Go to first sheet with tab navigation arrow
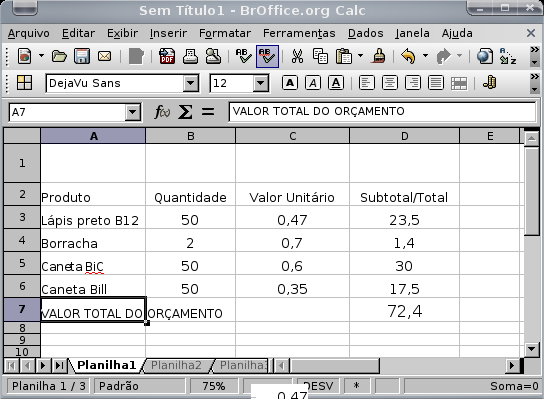Viewport: 544px width, 399px height. (11, 365)
